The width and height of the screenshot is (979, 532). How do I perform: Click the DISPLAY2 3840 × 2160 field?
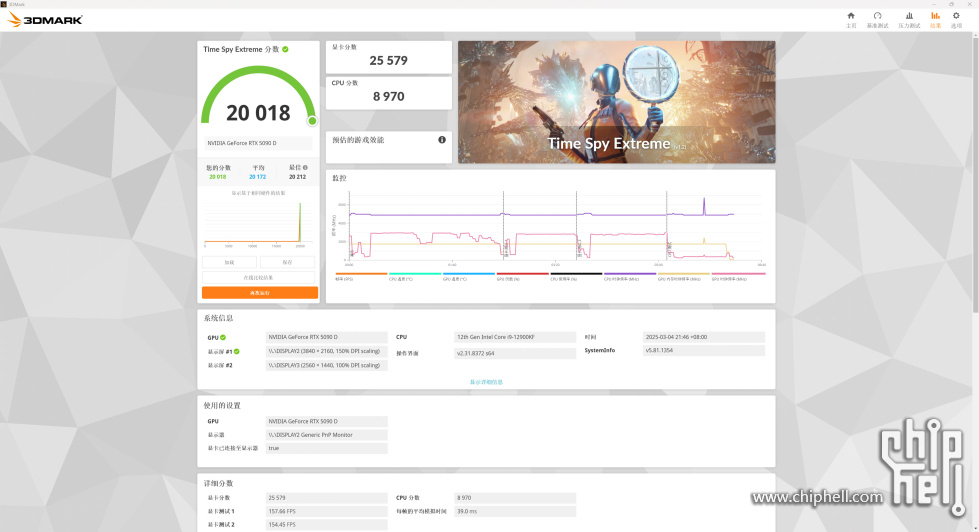tap(327, 351)
